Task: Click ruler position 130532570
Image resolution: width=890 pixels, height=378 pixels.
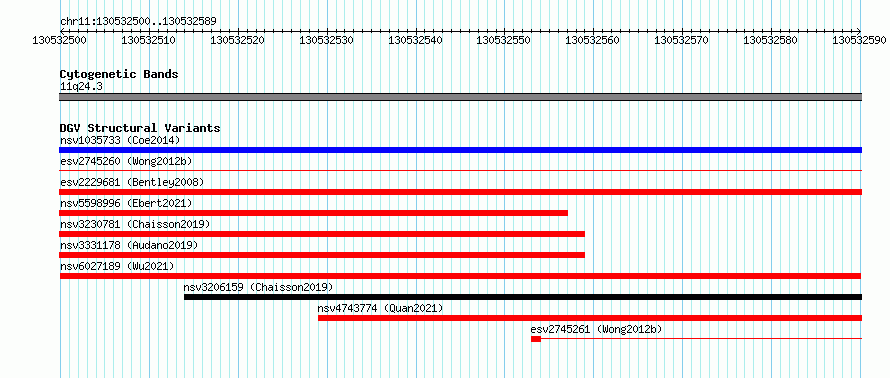Action: (682, 41)
